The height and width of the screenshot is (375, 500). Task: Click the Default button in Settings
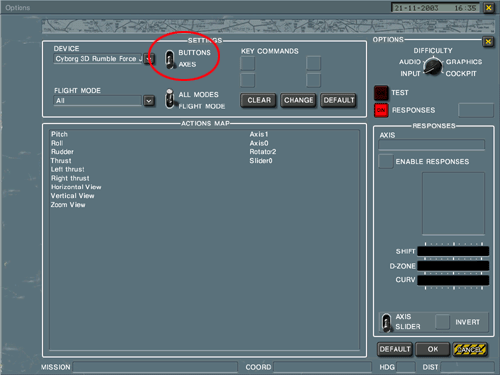tap(339, 100)
